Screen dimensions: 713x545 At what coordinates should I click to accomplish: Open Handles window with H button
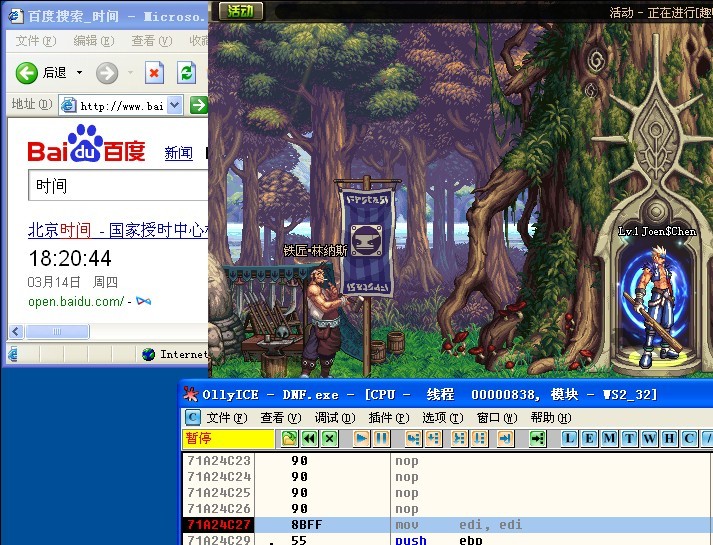click(x=669, y=439)
